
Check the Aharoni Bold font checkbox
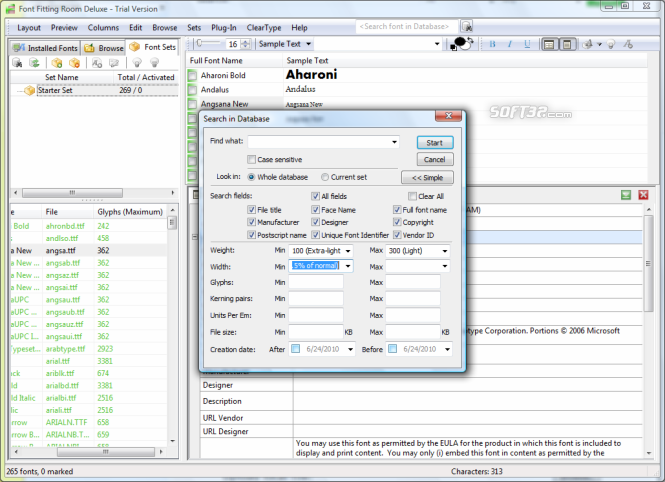click(x=193, y=75)
